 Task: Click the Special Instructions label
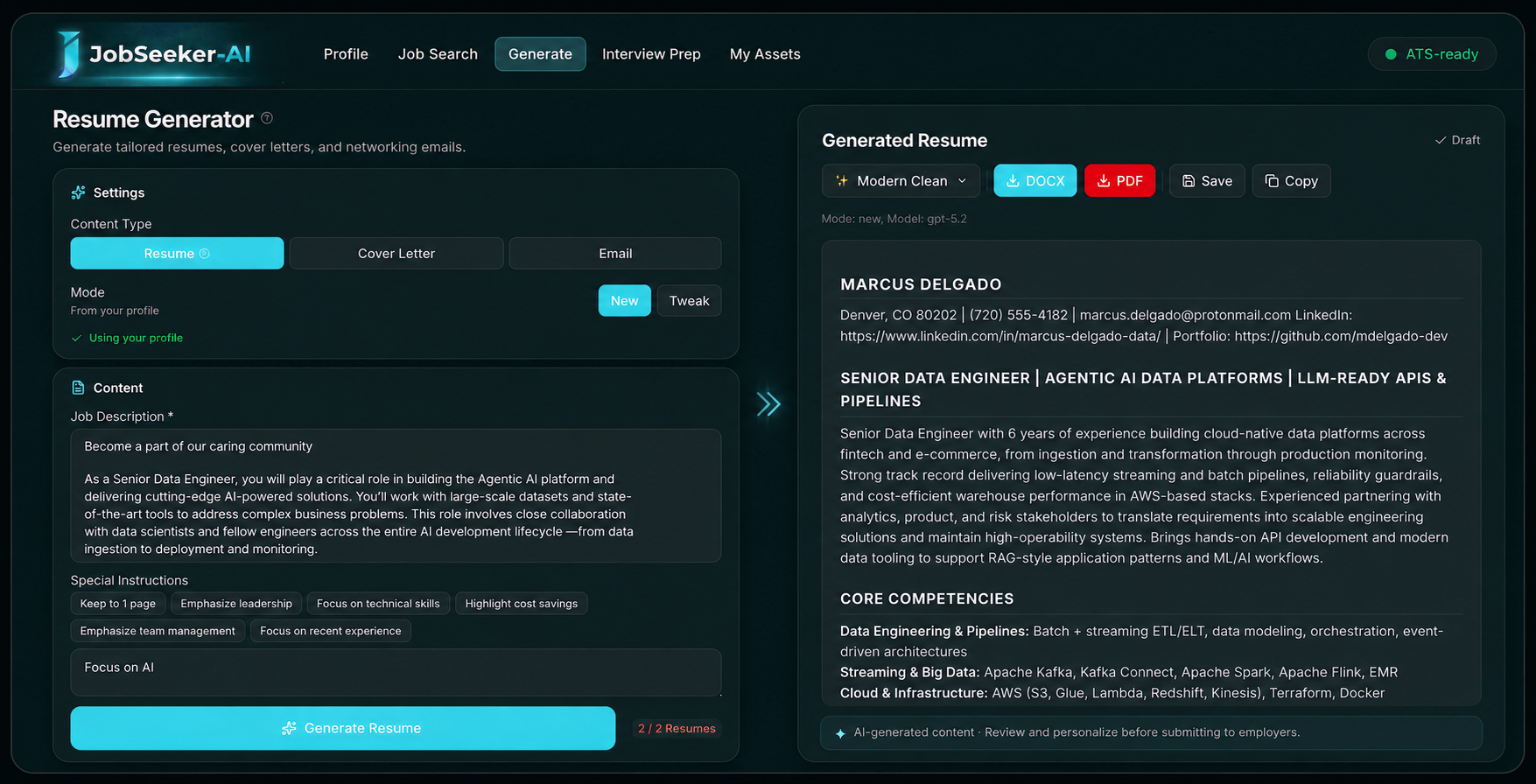[x=130, y=580]
